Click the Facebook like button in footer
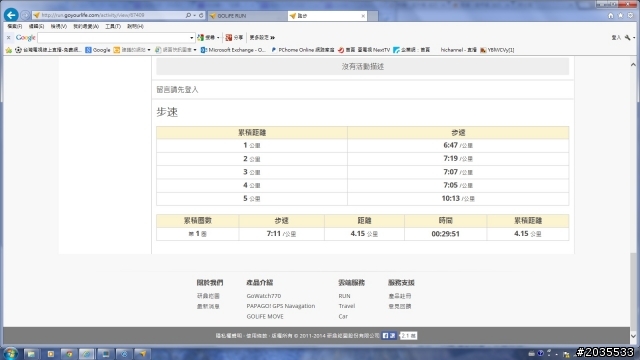 point(389,336)
